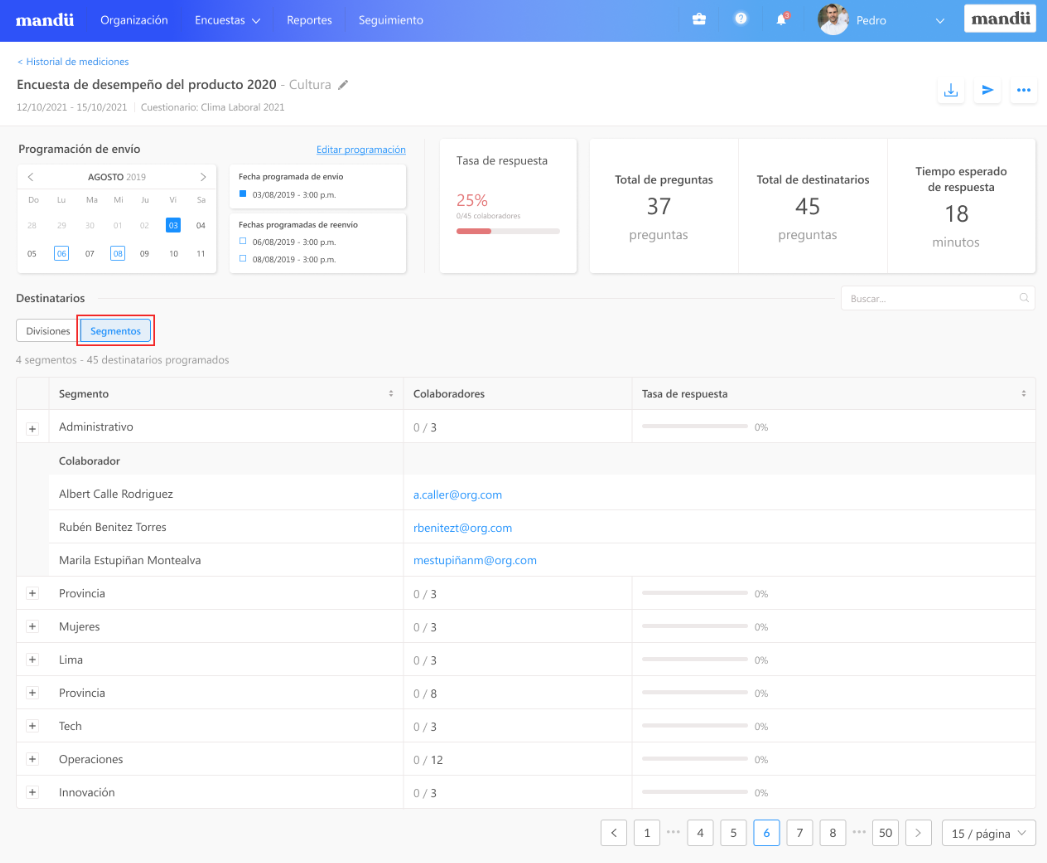Expand the Operaciones segment row
Viewport: 1047px width, 863px height.
pos(32,759)
